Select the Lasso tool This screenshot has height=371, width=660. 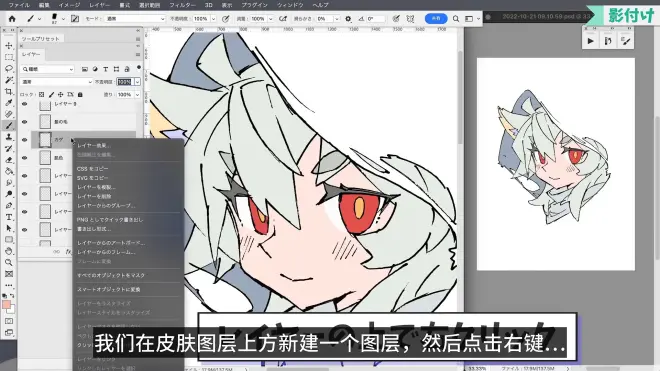coord(8,68)
